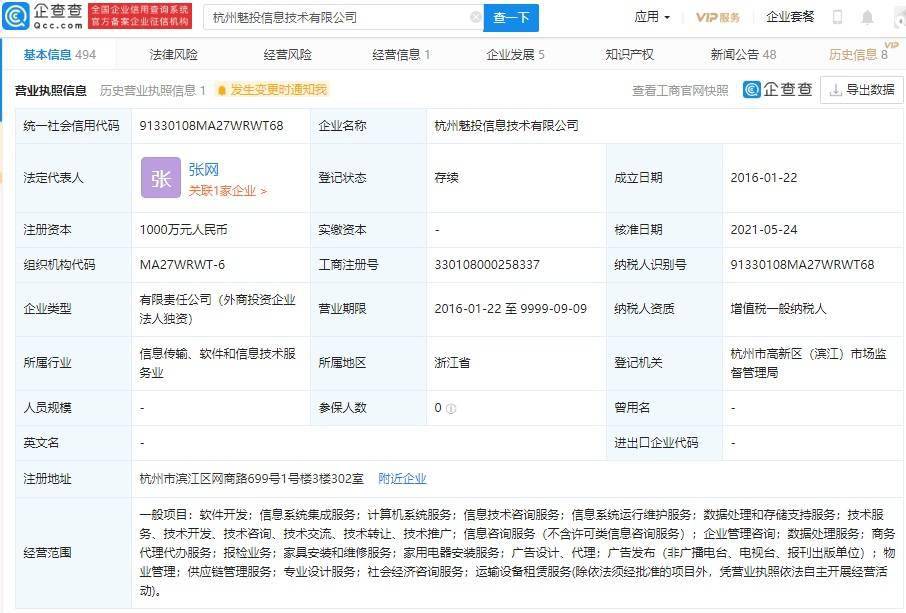Viewport: 906px width, 613px height.
Task: Select business term 2016-01-22 至 9999-09-09
Action: [510, 309]
